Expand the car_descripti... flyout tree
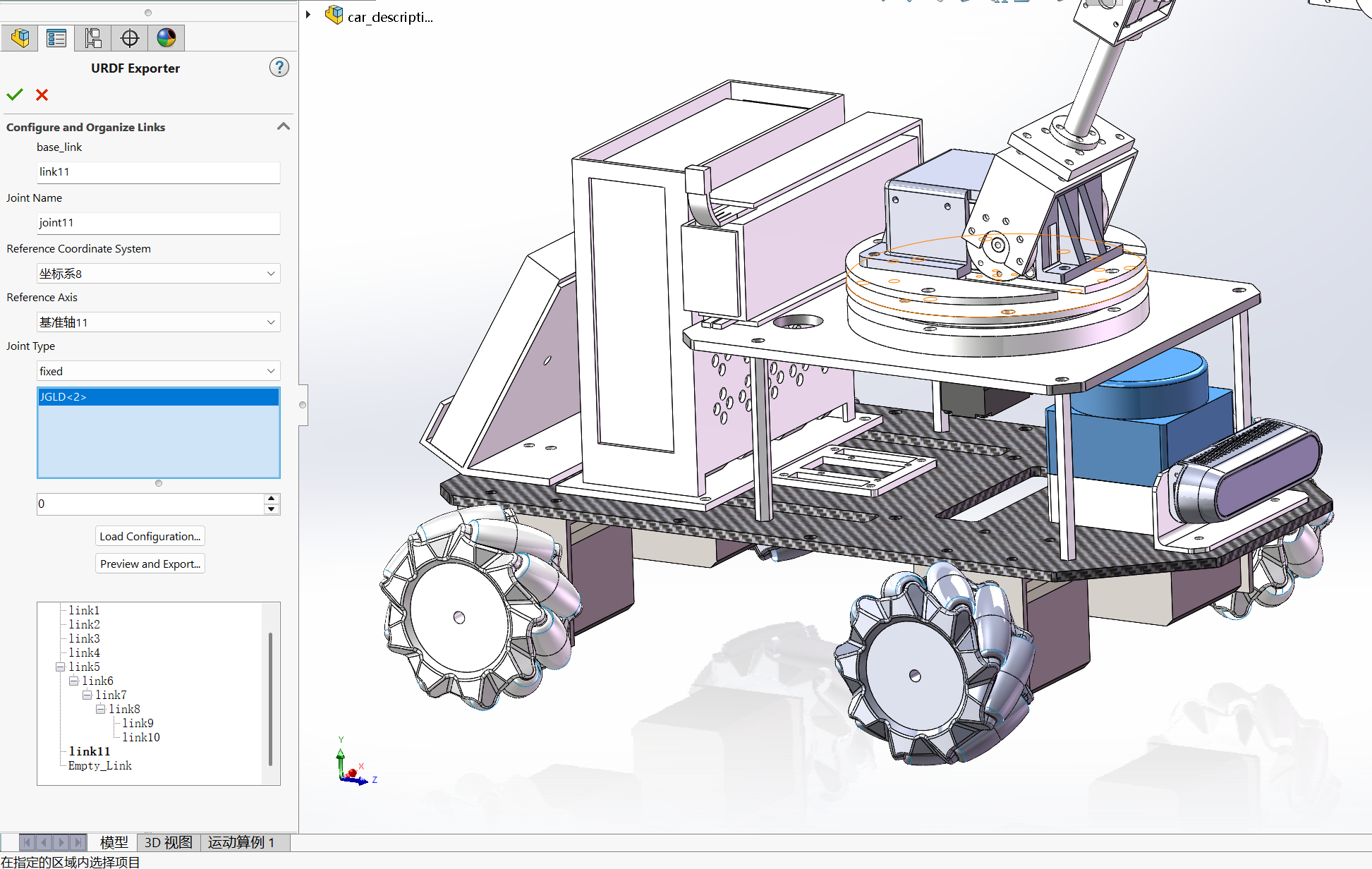Screen dimensions: 1372x869 (308, 14)
